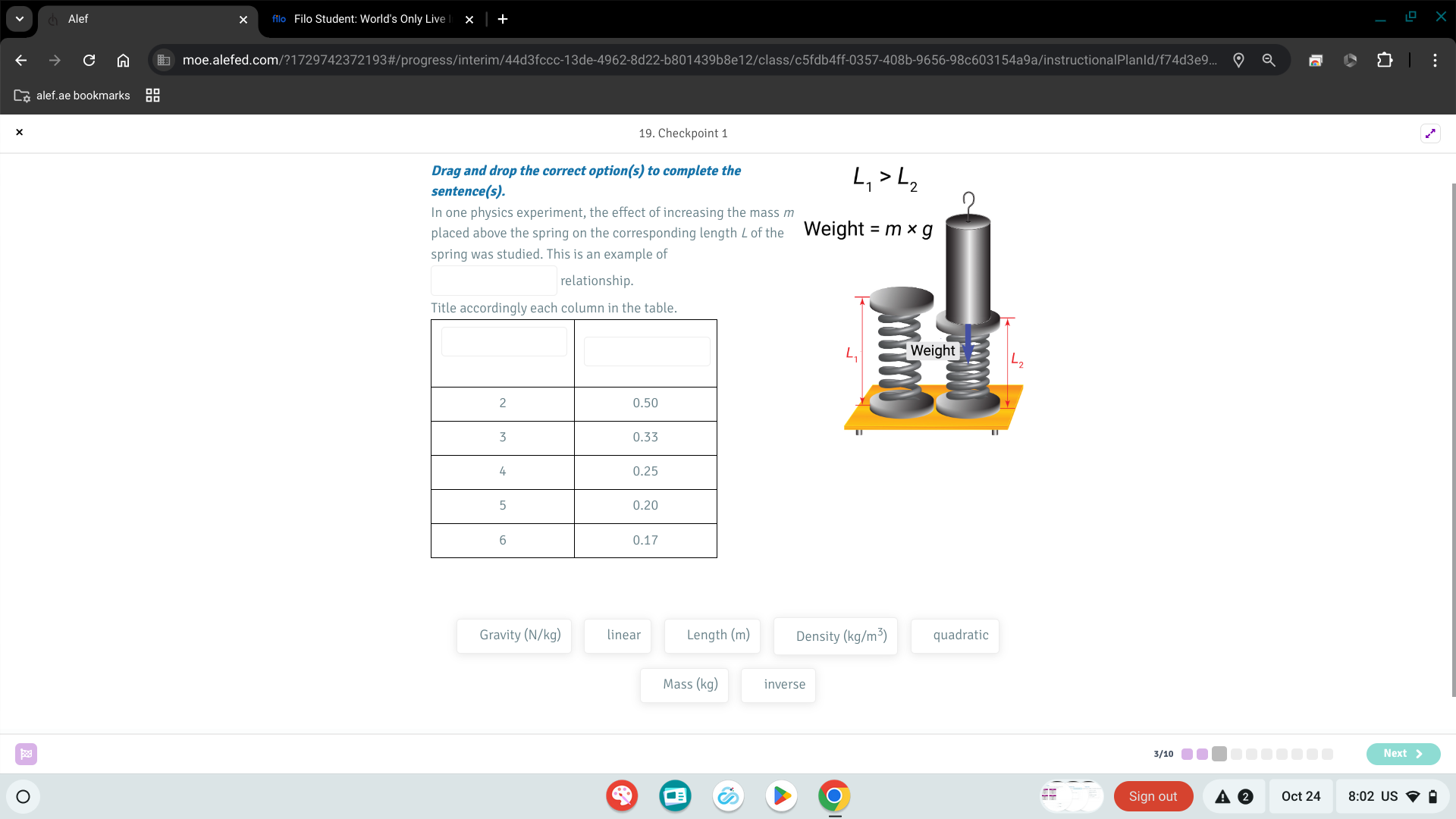Switch to the Filo Student tab

tap(369, 19)
